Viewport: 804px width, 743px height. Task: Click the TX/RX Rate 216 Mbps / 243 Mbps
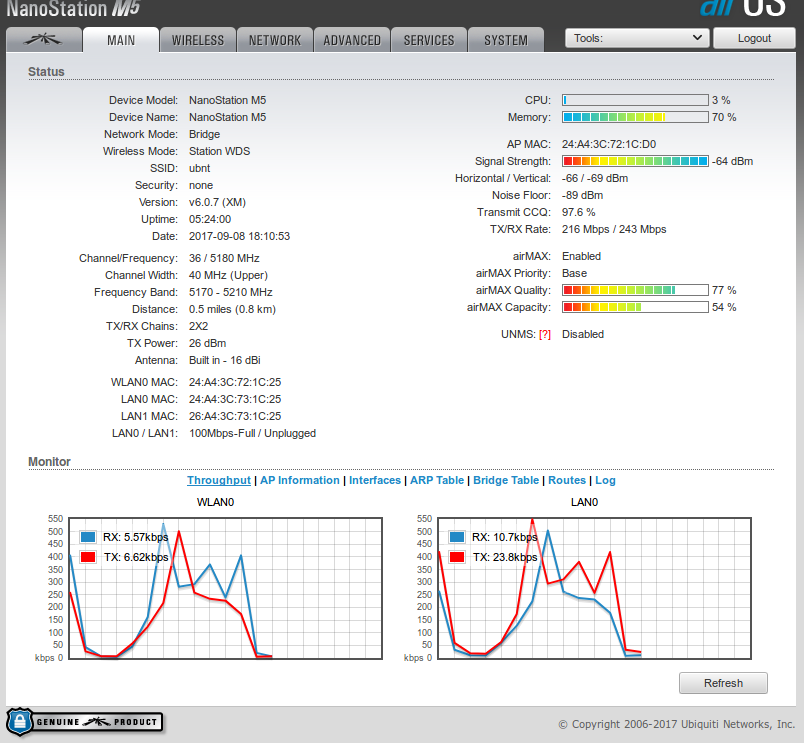[x=614, y=229]
